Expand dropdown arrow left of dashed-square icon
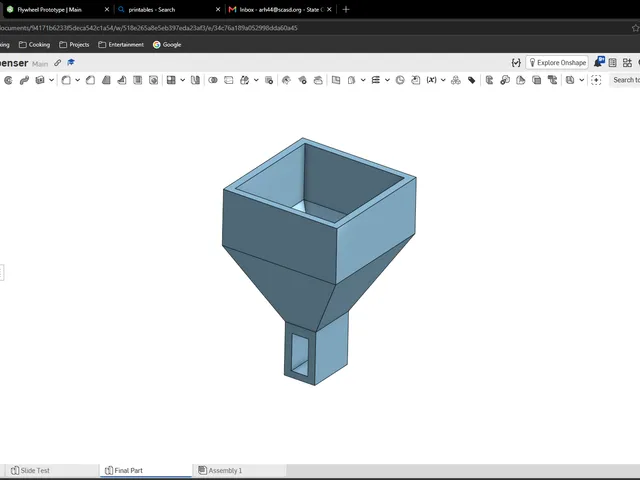Image resolution: width=640 pixels, height=480 pixels. 582,80
